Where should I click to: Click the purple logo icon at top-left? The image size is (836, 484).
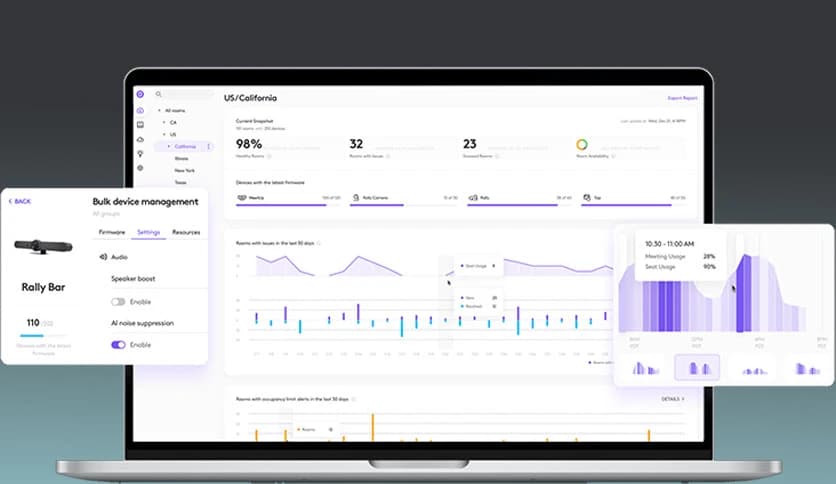pos(140,95)
